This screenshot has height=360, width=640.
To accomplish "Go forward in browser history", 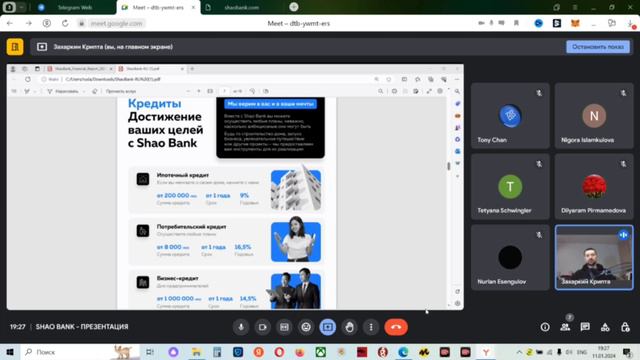I will coord(28,23).
